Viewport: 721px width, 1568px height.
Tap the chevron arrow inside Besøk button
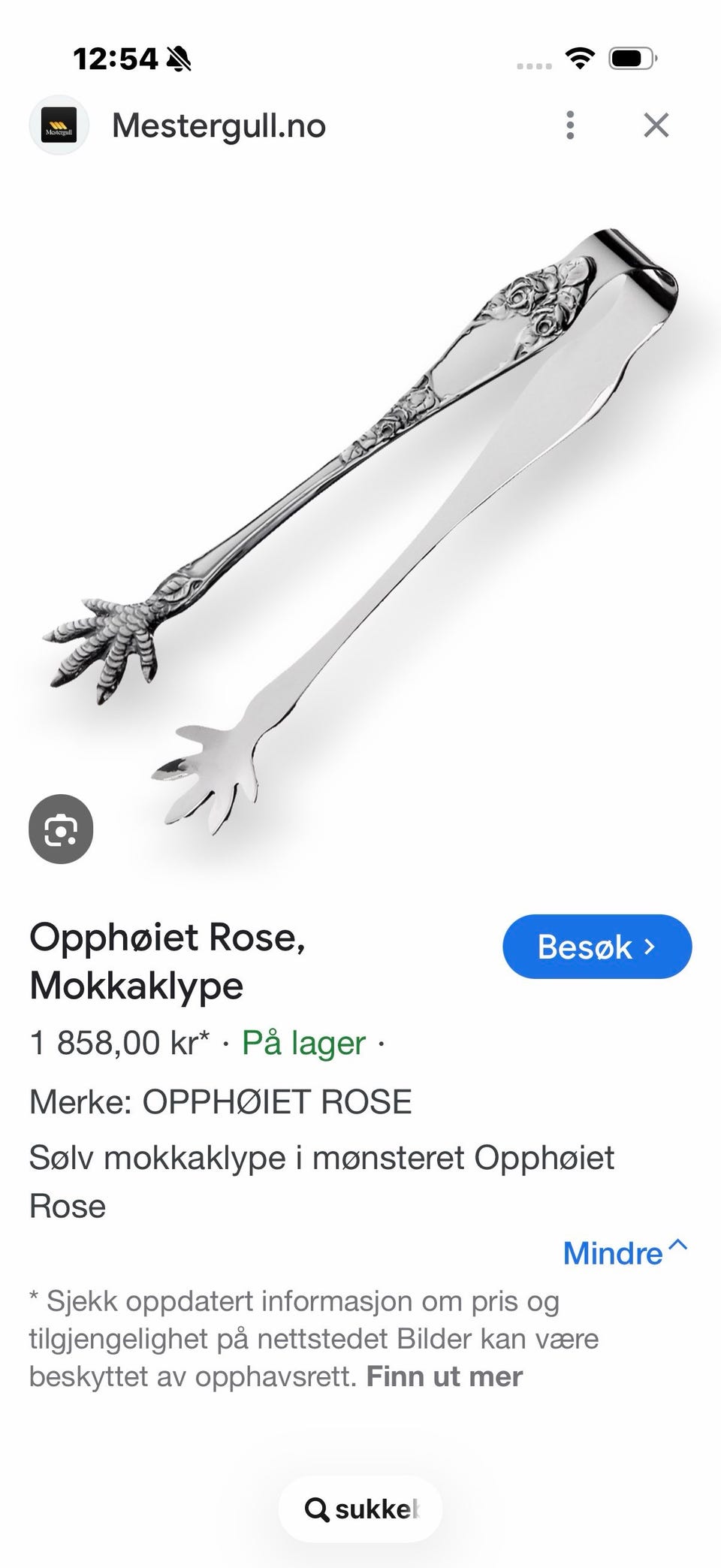650,947
